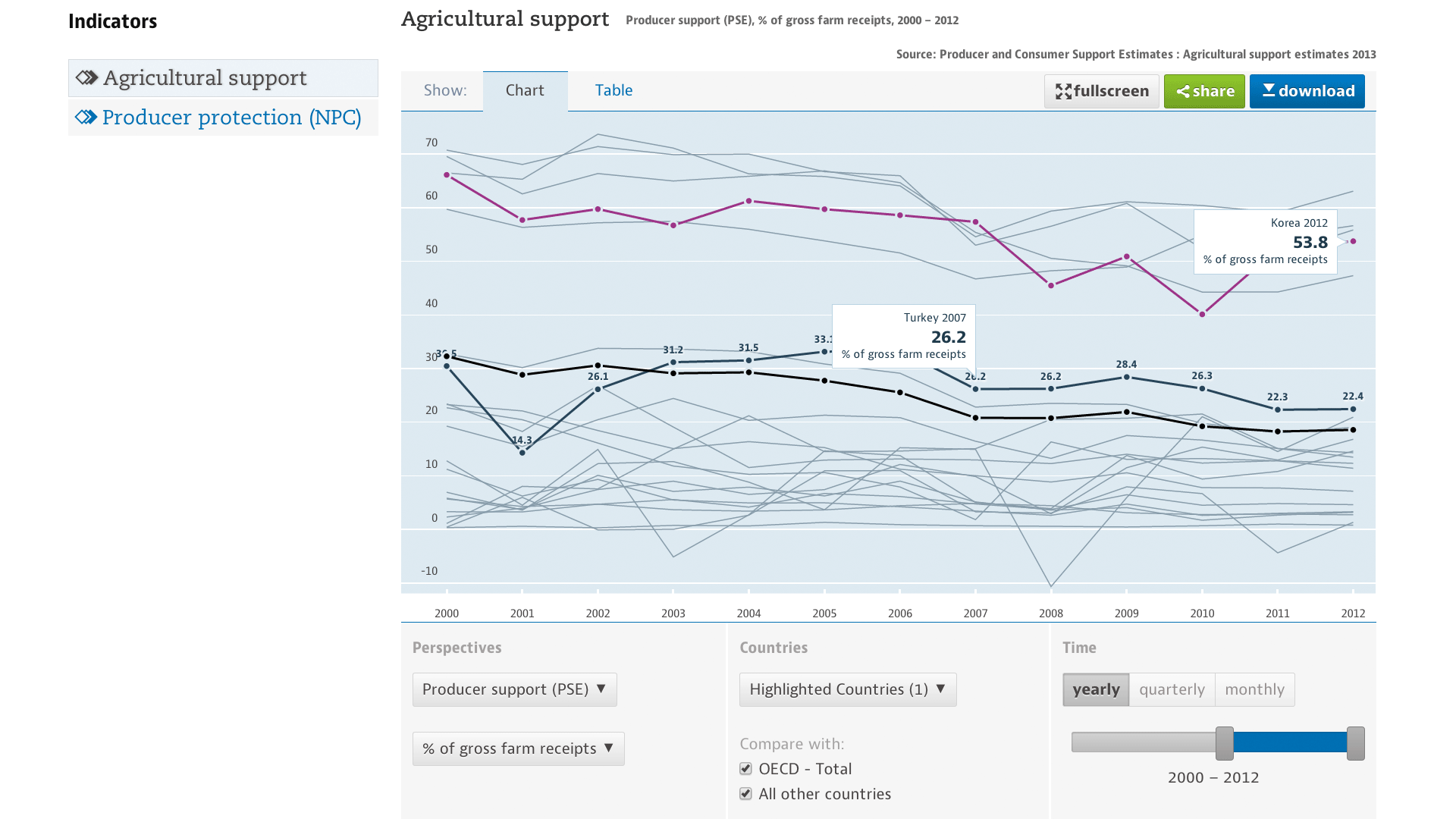This screenshot has width=1456, height=819.
Task: Click the fullscreen expand icon
Action: pos(1063,92)
